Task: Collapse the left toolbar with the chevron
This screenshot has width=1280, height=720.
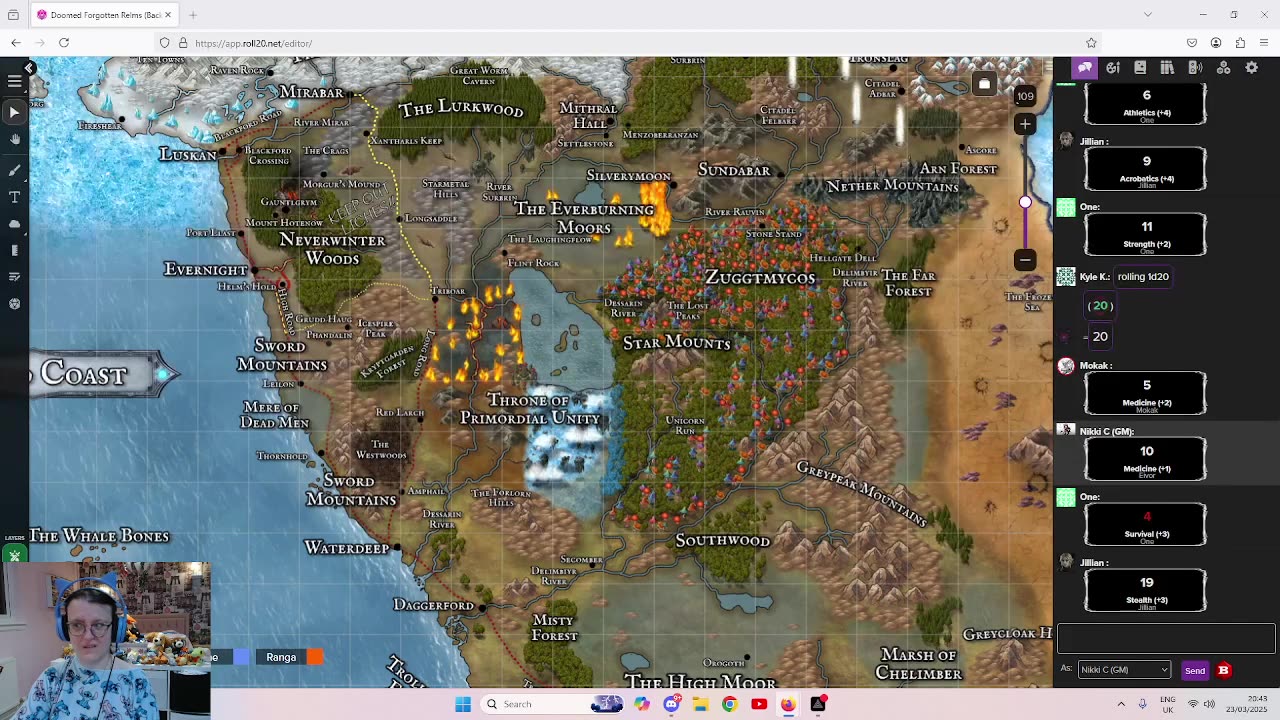Action: (x=29, y=67)
